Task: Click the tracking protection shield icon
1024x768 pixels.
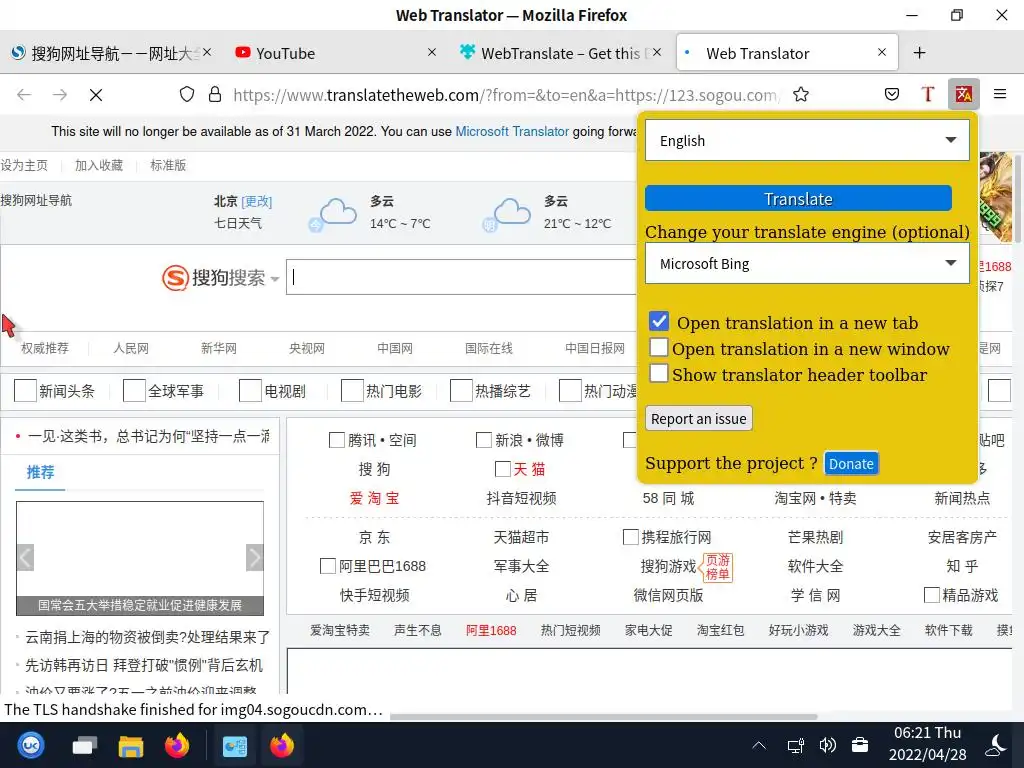Action: pos(187,95)
